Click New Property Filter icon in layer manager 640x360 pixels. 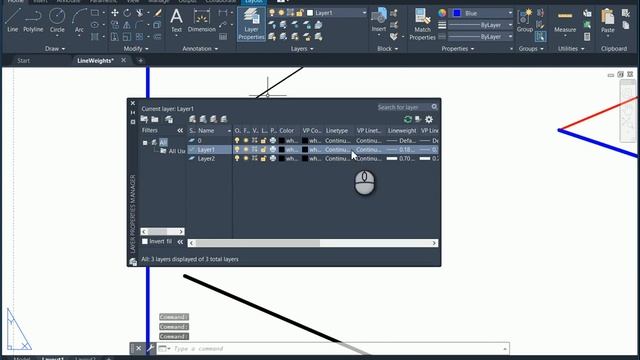tap(144, 119)
